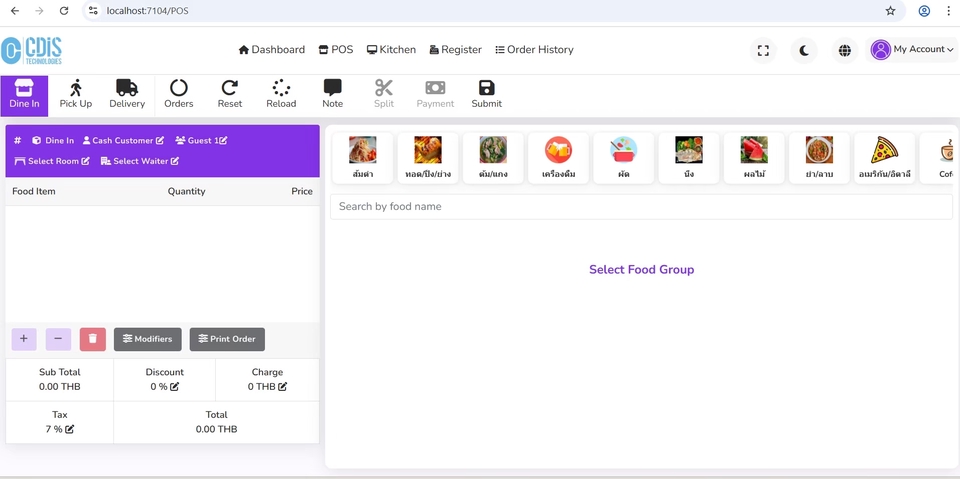Open Select Waiter picker
Screen dimensions: 960x479
point(140,161)
